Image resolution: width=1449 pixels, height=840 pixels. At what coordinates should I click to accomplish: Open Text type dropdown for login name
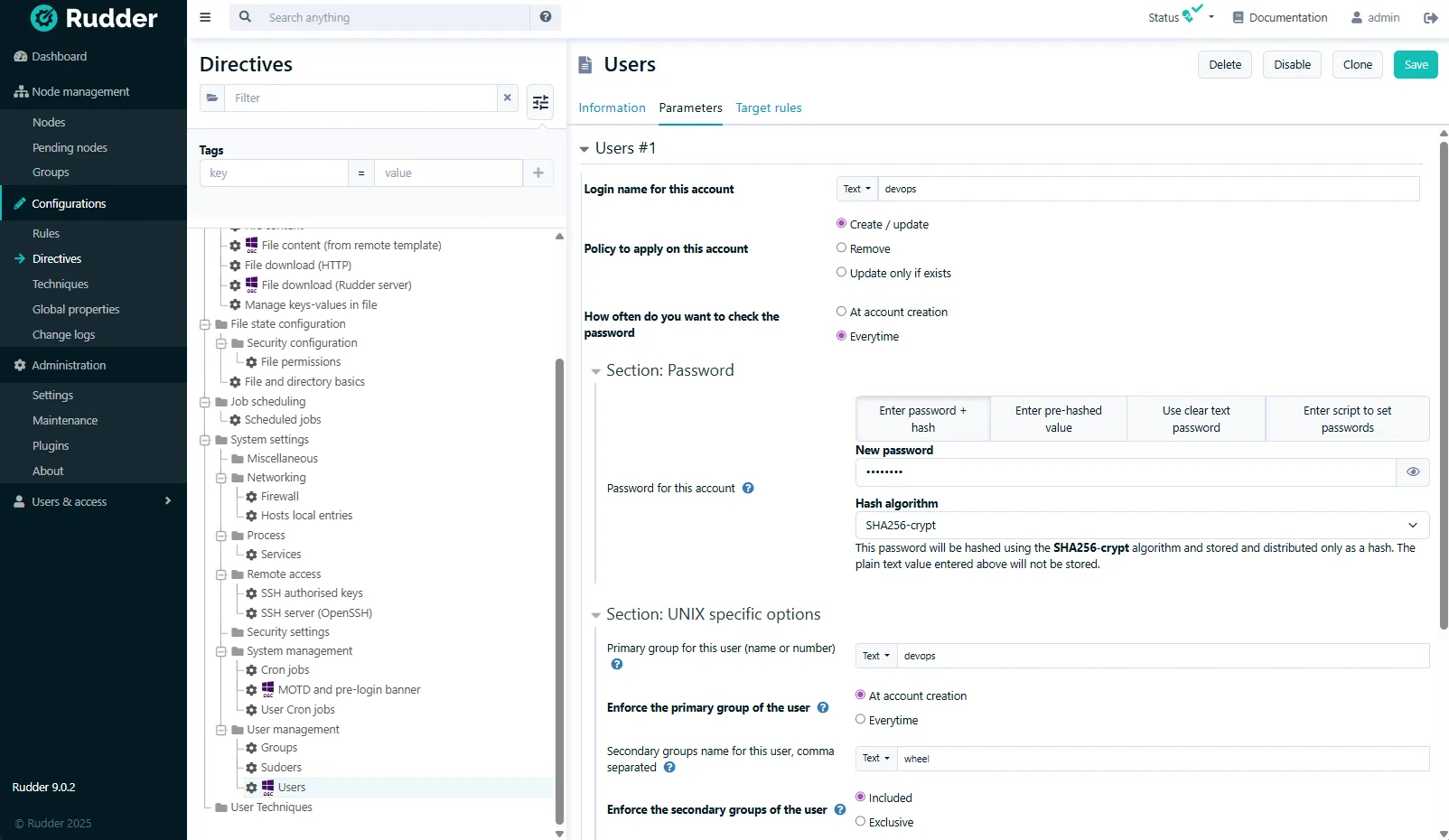click(856, 190)
